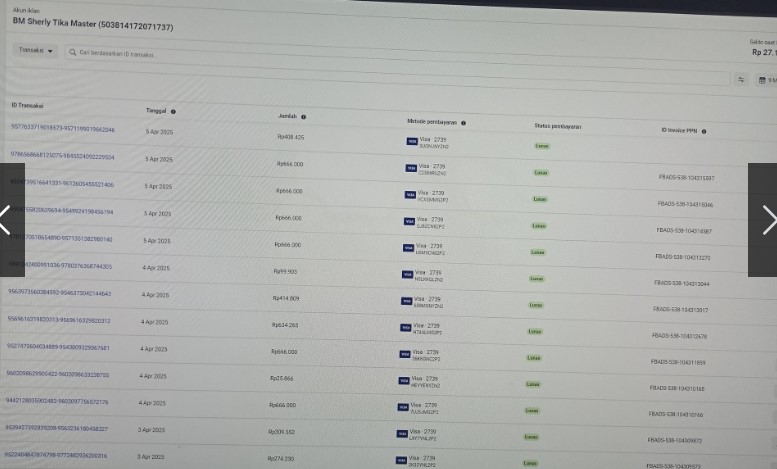
Task: Click the Visa card icon in first row
Action: pyautogui.click(x=411, y=142)
